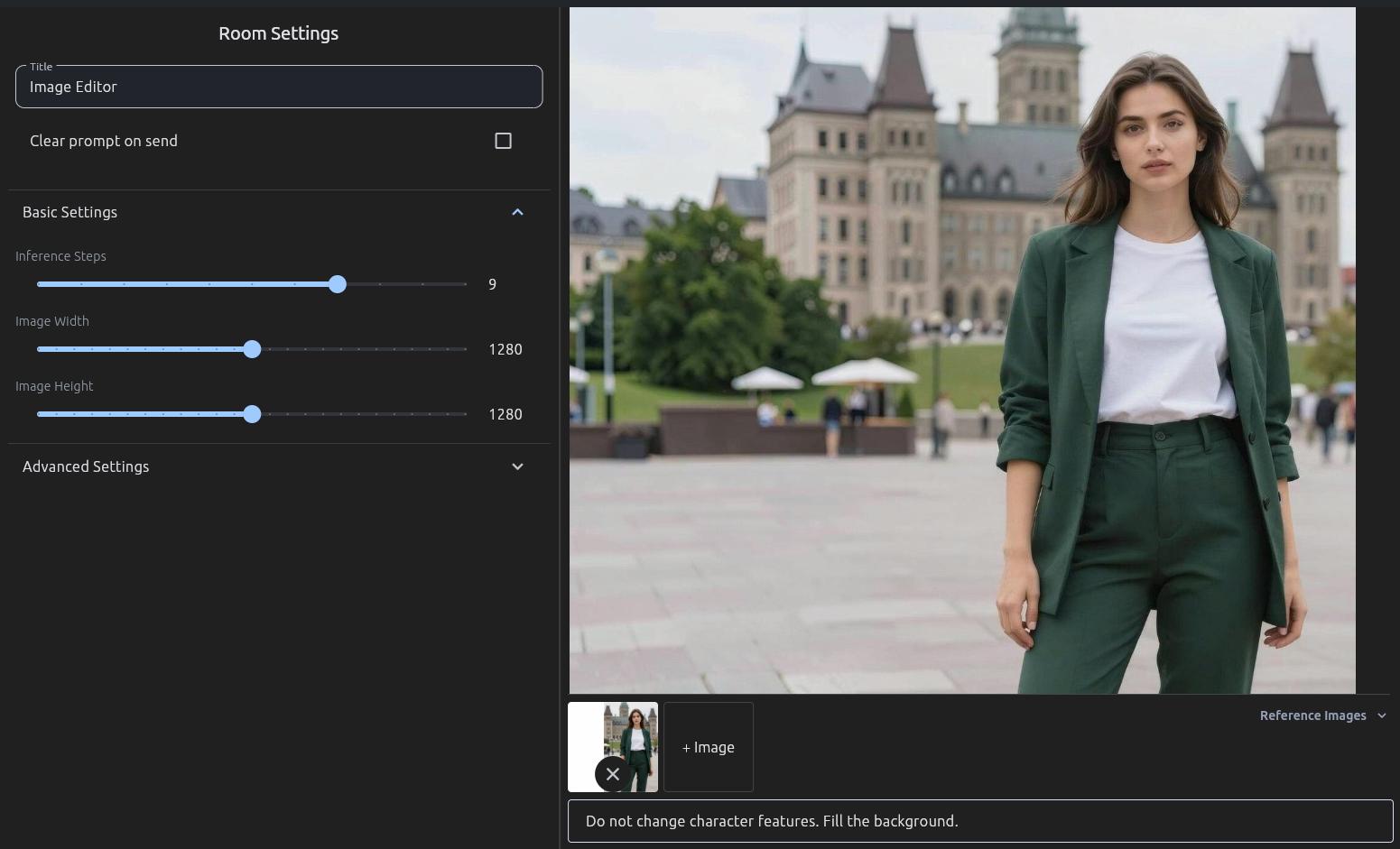Enable the Clear prompt on send checkbox
The height and width of the screenshot is (849, 1400).
[503, 141]
